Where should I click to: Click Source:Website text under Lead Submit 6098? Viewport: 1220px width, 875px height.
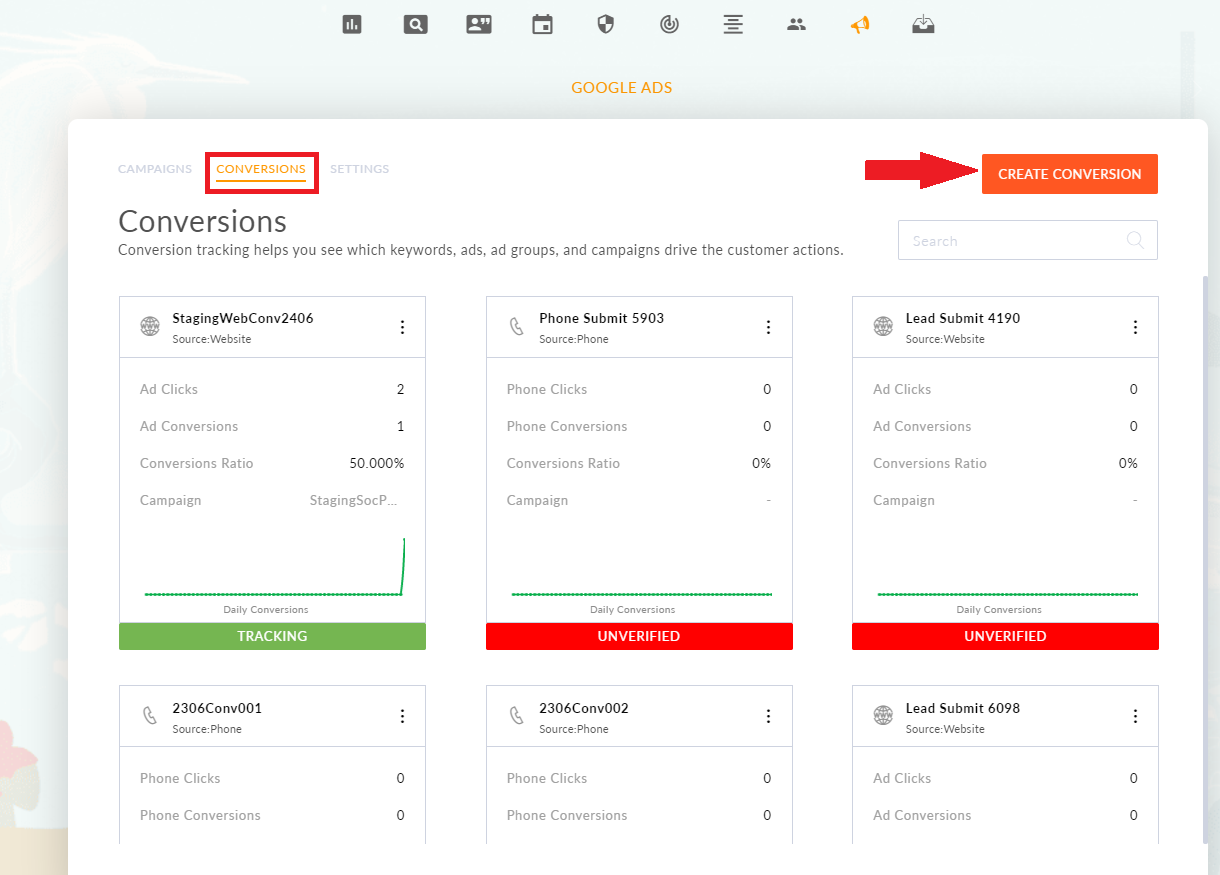(x=945, y=729)
